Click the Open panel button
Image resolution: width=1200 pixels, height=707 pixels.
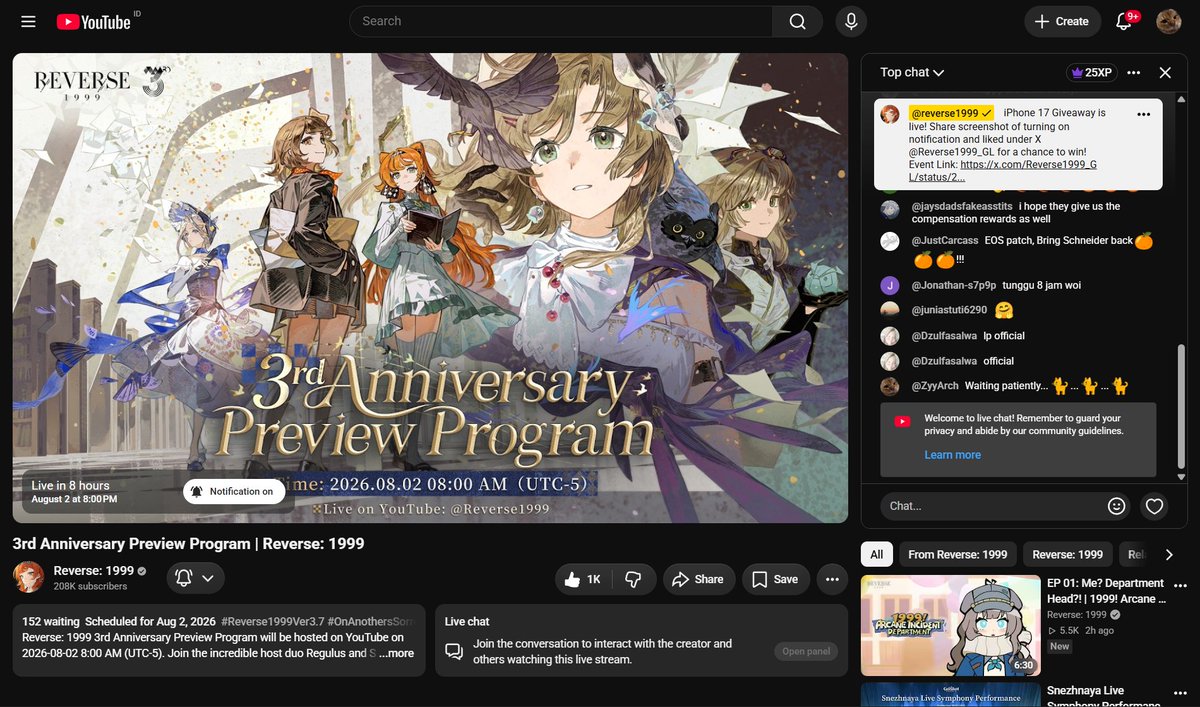[806, 651]
